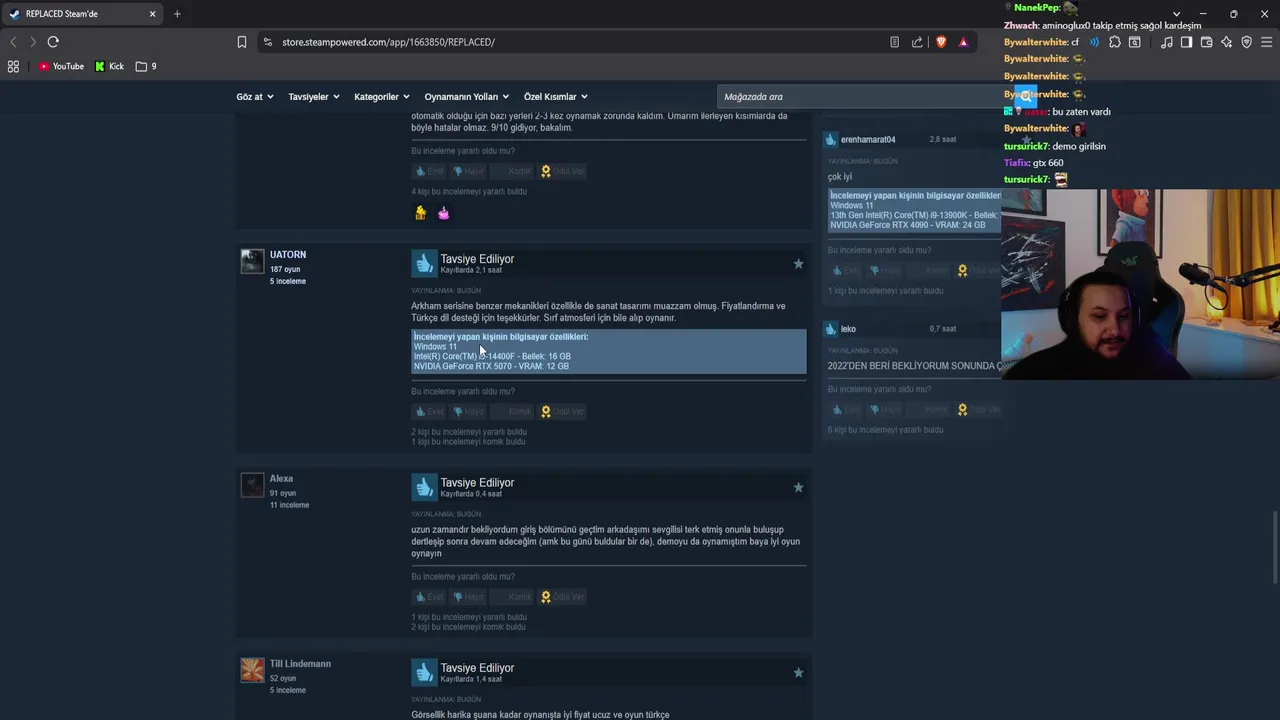This screenshot has height=720, width=1280.
Task: Expand the Özel Kısımlar dropdown
Action: [556, 97]
